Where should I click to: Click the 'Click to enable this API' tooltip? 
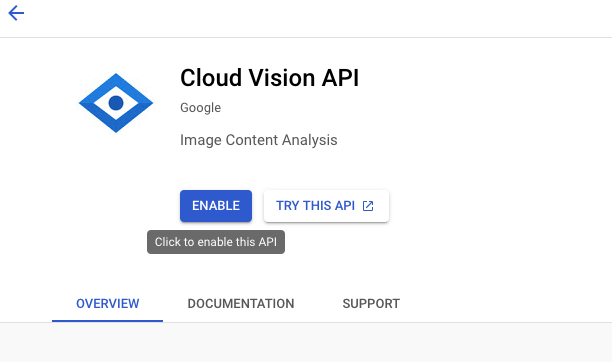(x=216, y=242)
